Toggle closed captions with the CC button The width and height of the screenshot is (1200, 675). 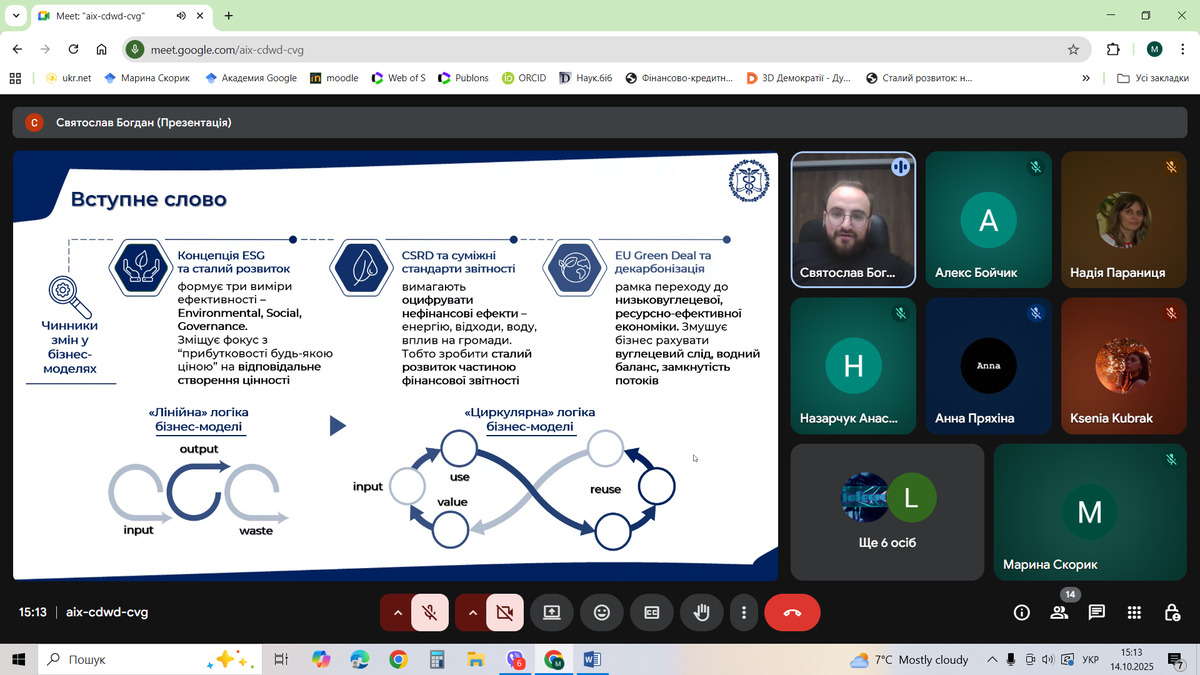(652, 613)
